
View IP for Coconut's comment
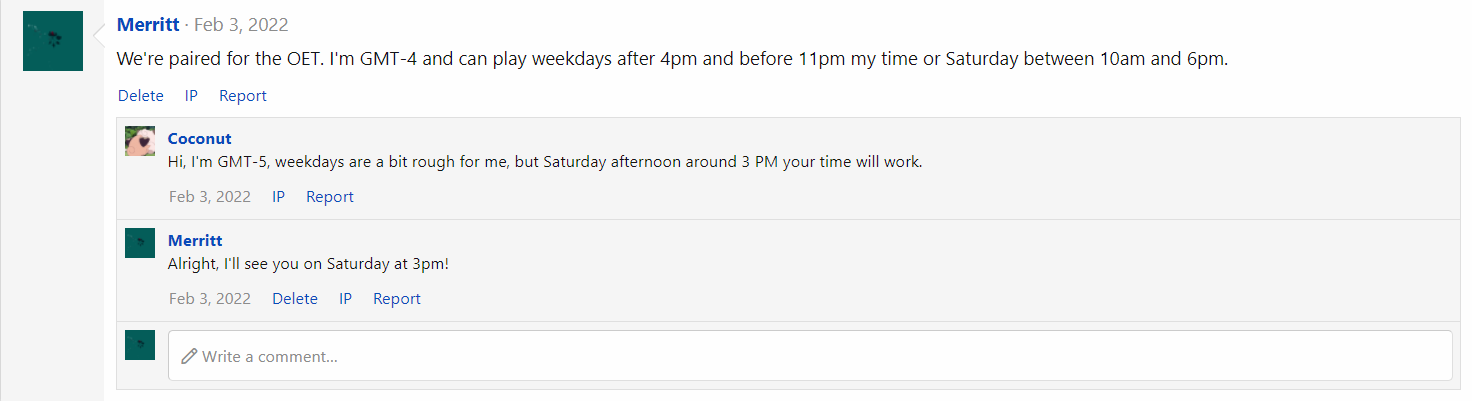278,197
